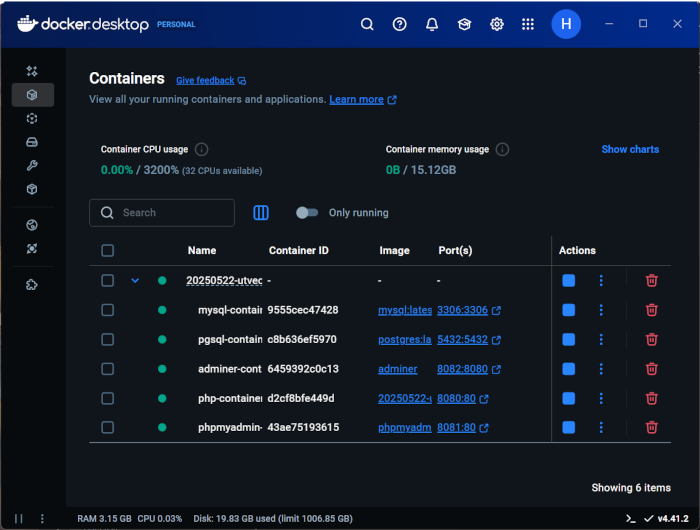Collapse the 20250522-utvec compose group

click(135, 281)
